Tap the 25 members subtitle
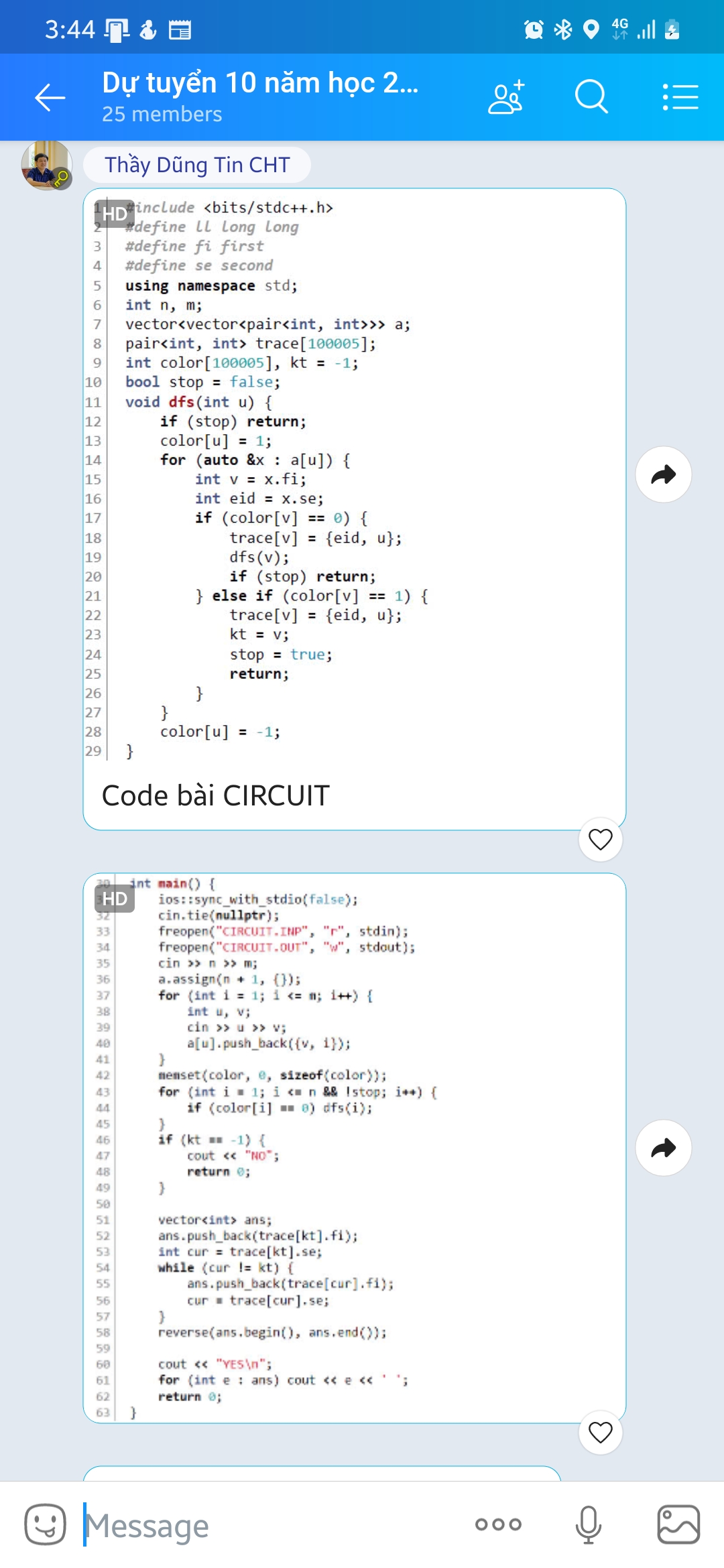This screenshot has width=724, height=1568. pos(162,115)
